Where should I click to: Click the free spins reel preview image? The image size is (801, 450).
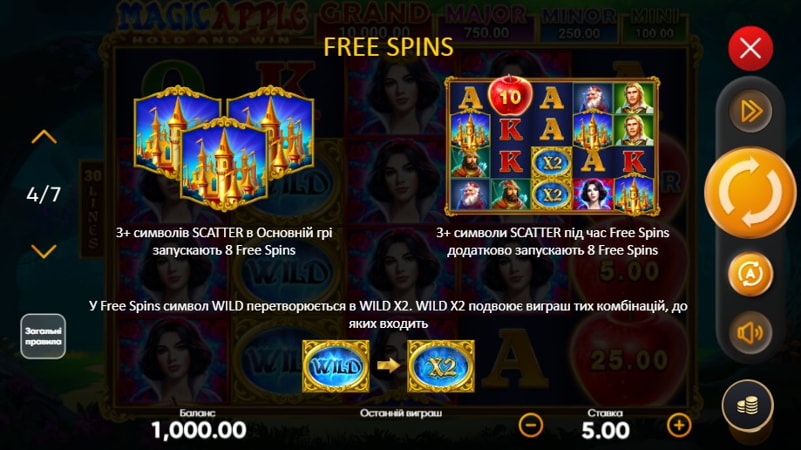tap(552, 146)
